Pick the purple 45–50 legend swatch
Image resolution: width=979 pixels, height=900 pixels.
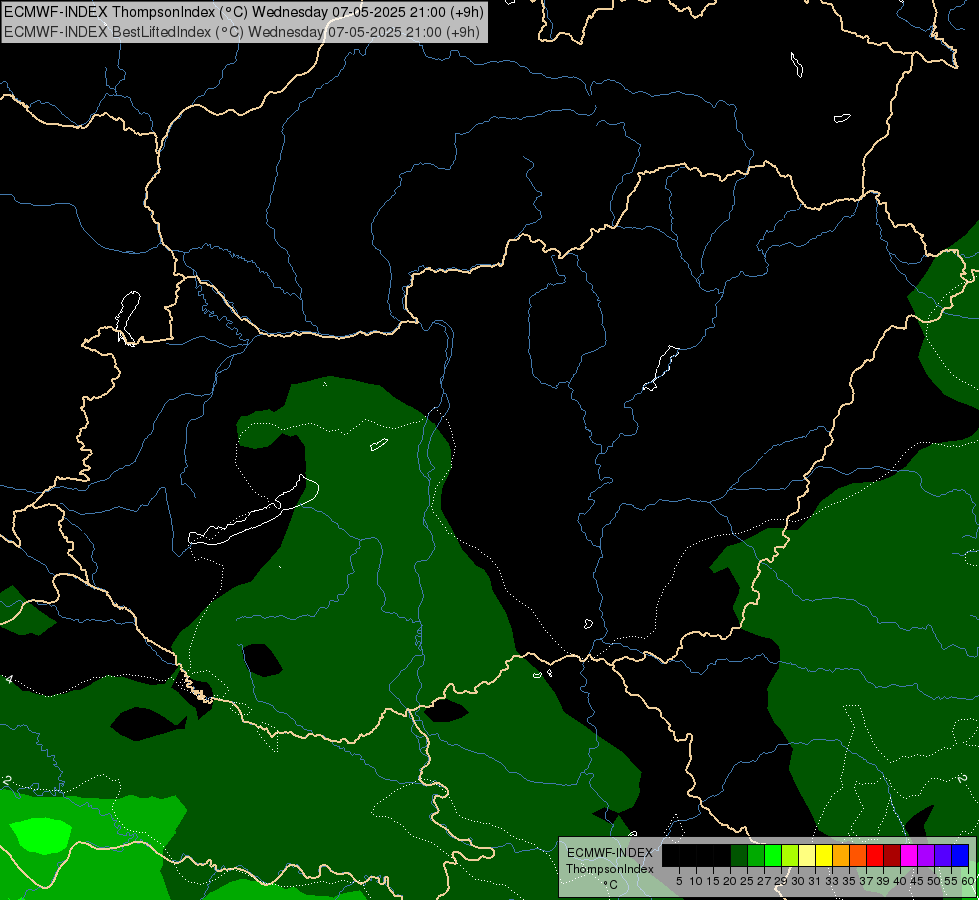pos(926,855)
